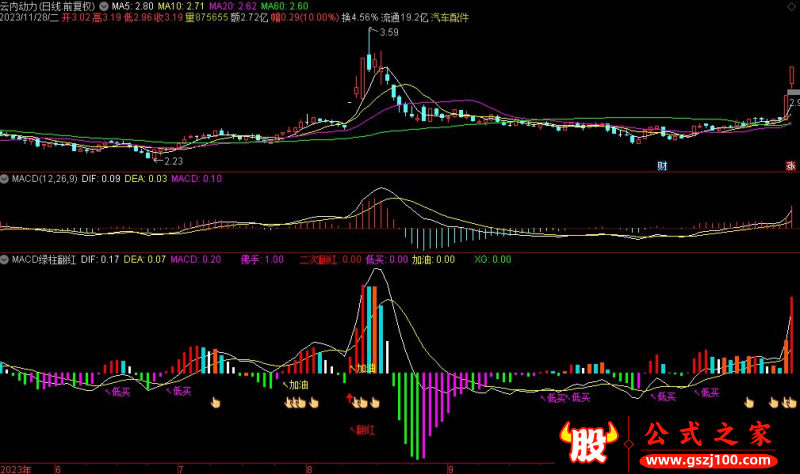The image size is (800, 474).
Task: Click the change value 幅0.29(10.00%)
Action: pyautogui.click(x=305, y=17)
